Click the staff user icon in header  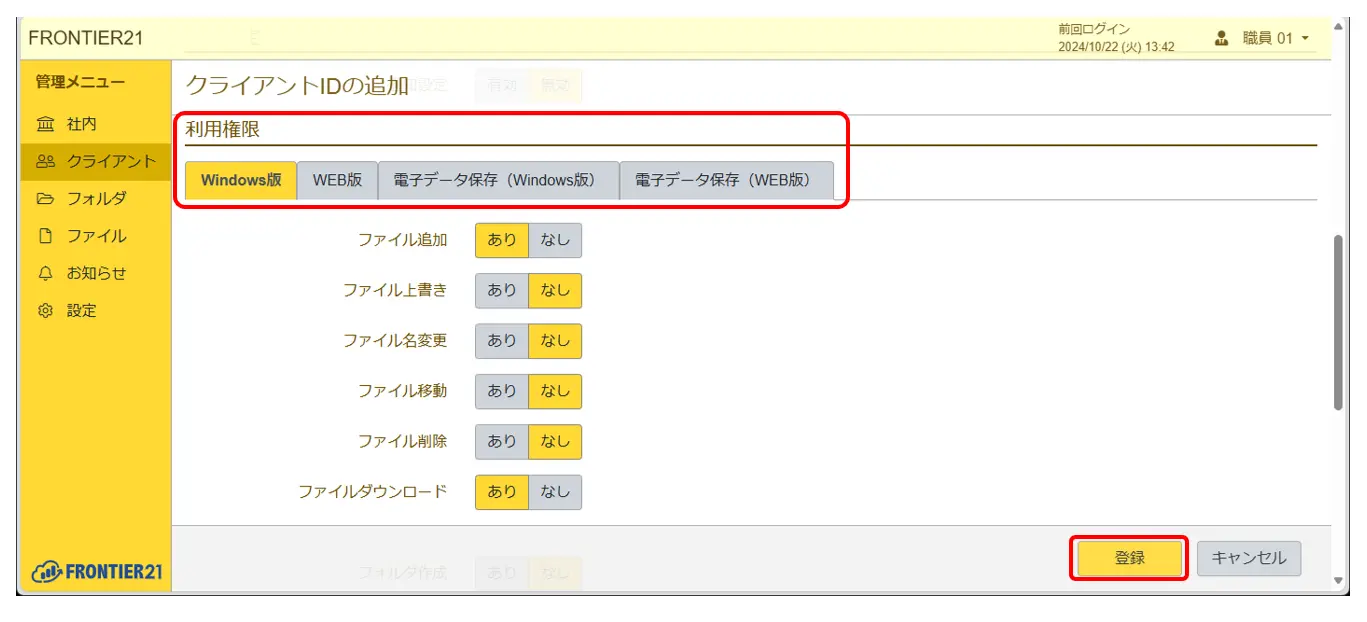tap(1221, 39)
